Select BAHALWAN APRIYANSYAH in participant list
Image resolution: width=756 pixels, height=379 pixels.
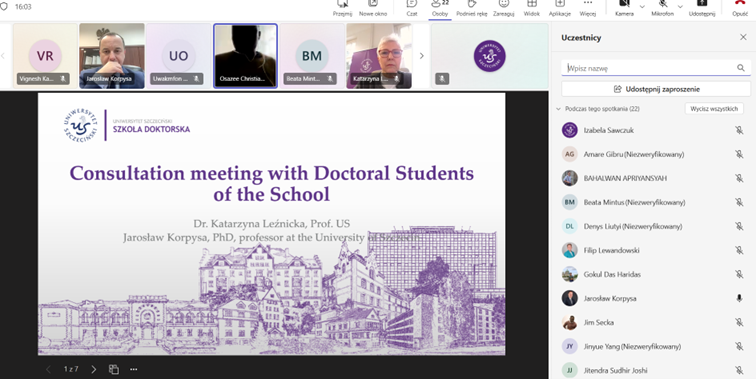pos(625,178)
